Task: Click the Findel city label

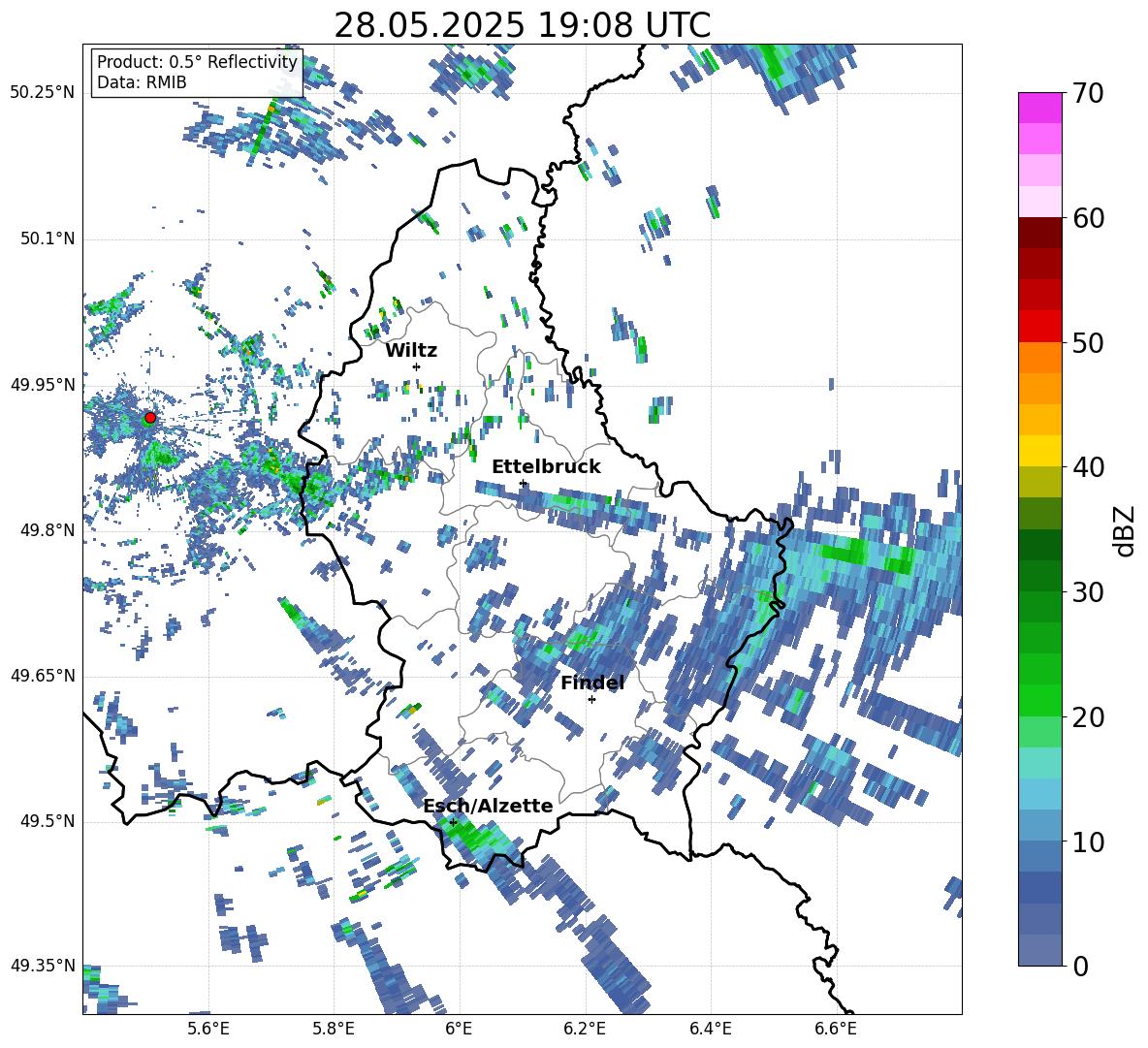Action: (592, 683)
